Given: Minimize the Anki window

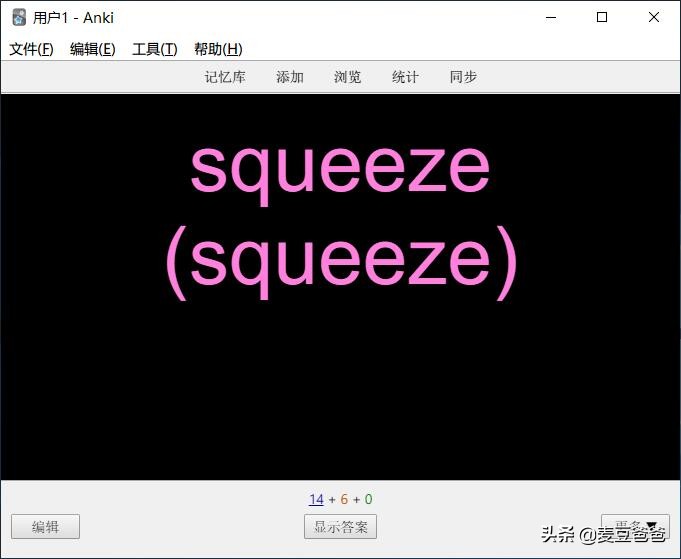Looking at the screenshot, I should pyautogui.click(x=551, y=17).
